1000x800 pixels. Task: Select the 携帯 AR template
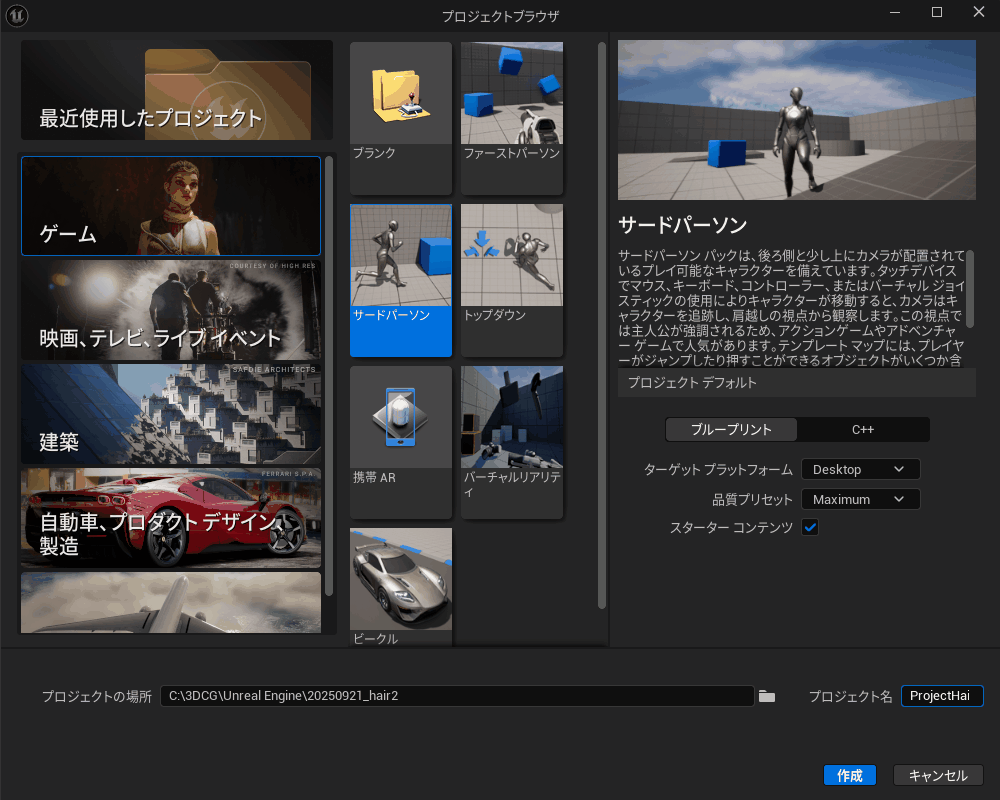400,418
